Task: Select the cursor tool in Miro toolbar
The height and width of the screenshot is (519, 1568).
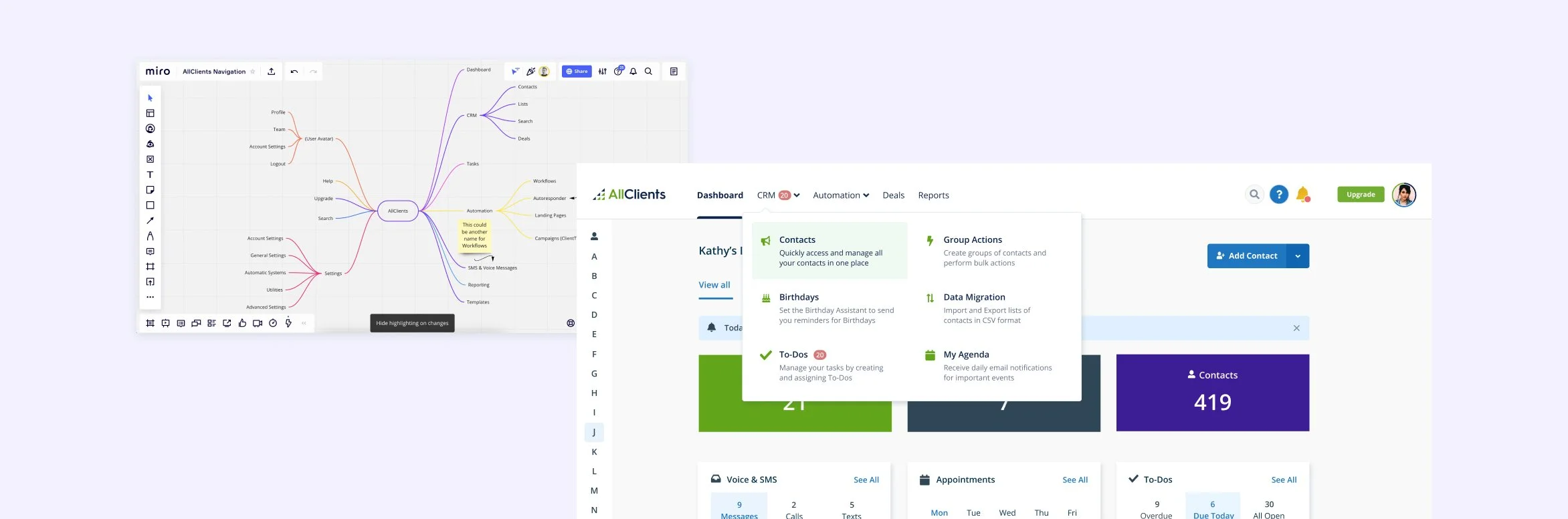Action: pos(150,98)
